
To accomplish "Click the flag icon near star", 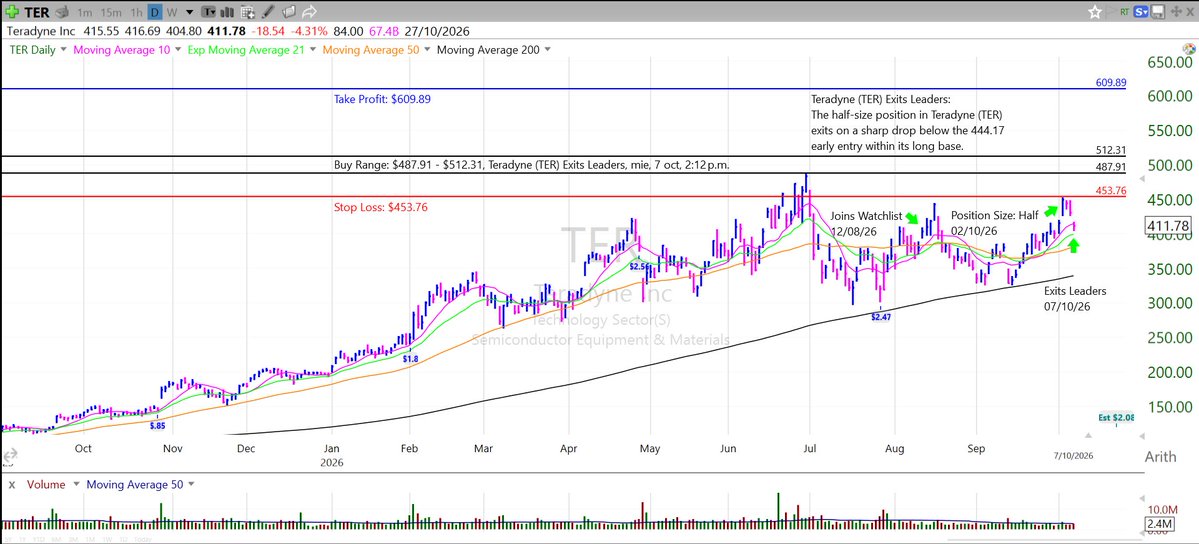I will click(x=1111, y=11).
